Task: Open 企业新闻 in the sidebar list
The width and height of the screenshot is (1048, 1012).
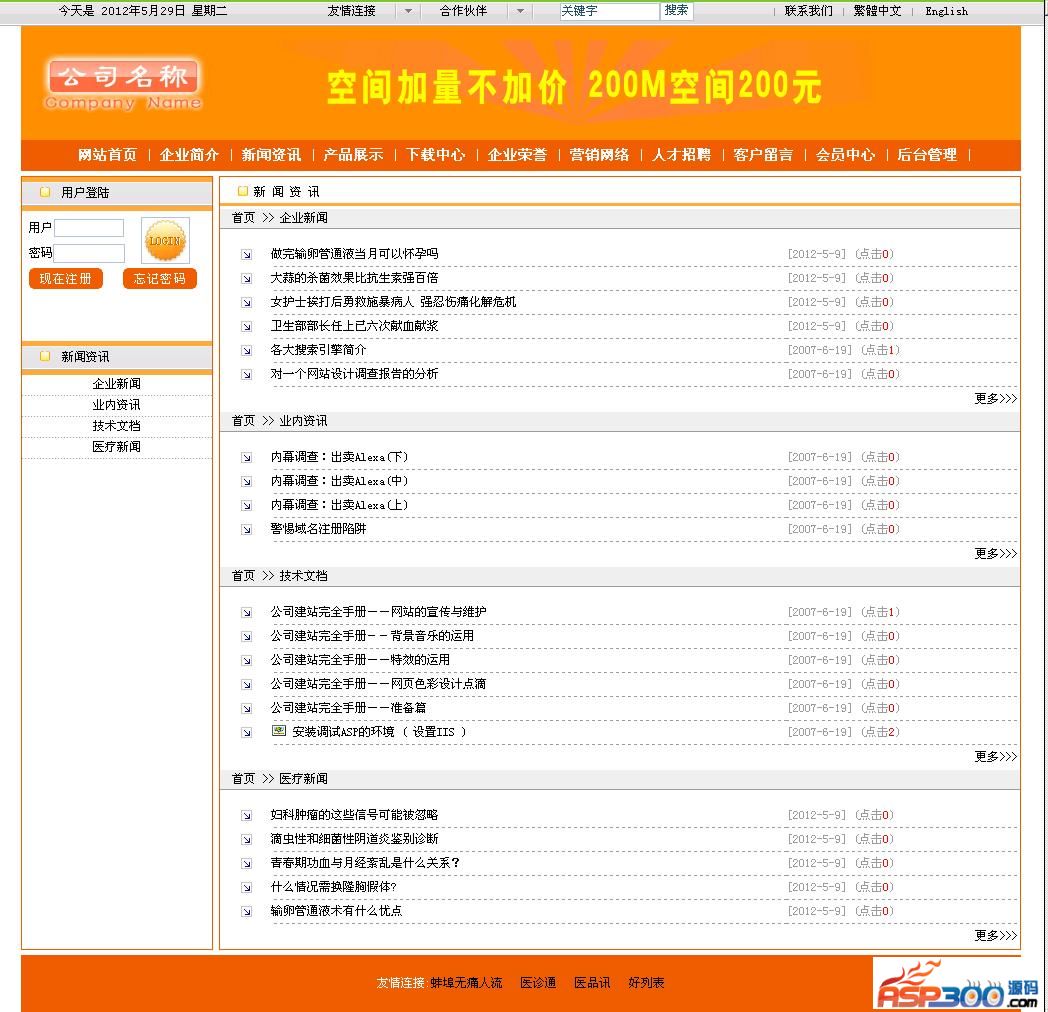Action: pyautogui.click(x=116, y=384)
